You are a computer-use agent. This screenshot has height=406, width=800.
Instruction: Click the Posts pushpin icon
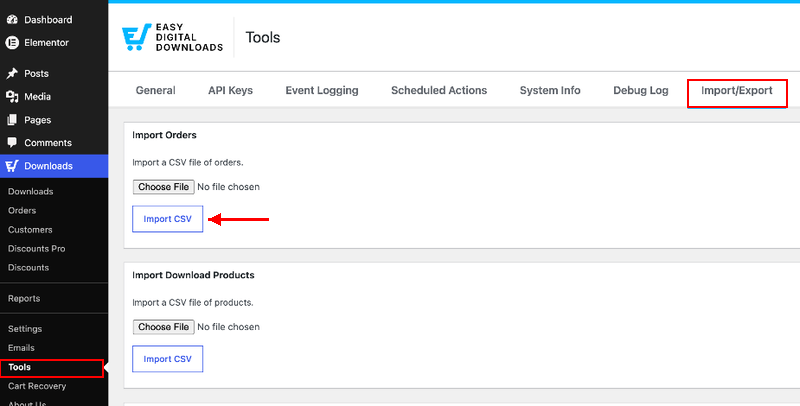[x=12, y=73]
